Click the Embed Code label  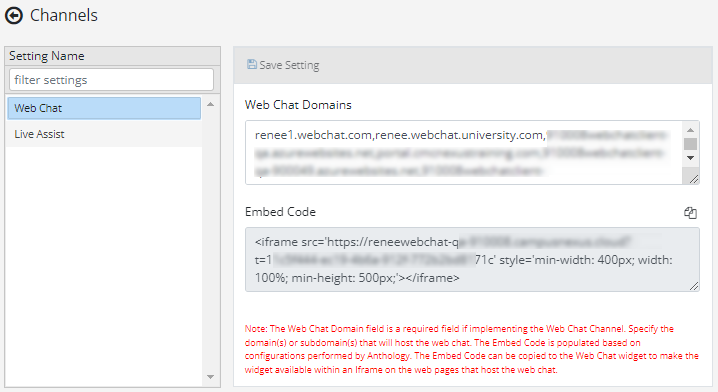click(x=280, y=212)
